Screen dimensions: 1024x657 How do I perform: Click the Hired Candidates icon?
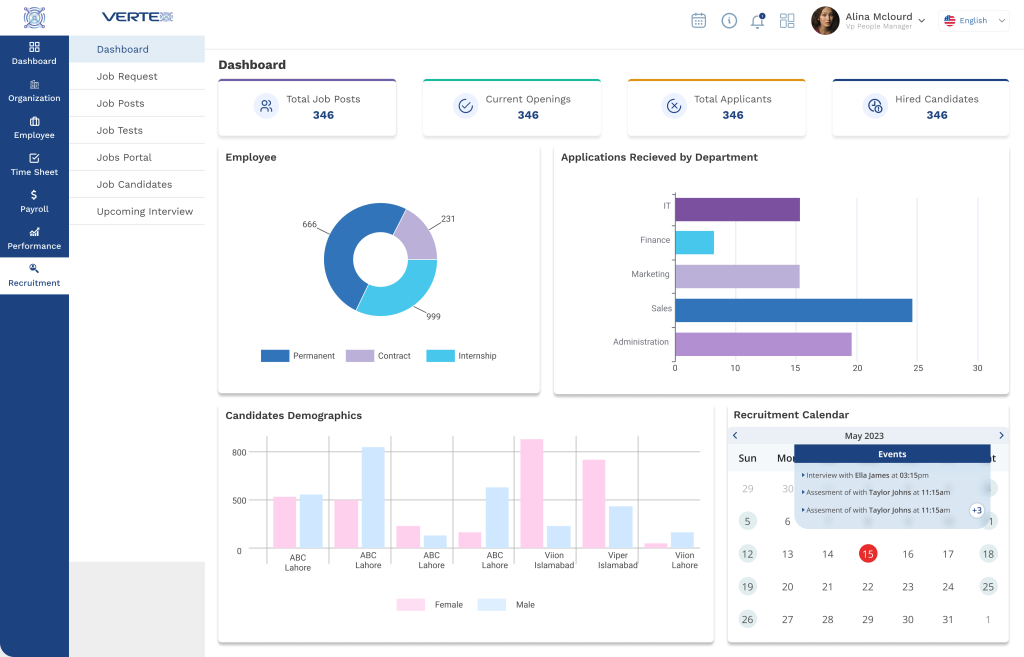tap(875, 105)
